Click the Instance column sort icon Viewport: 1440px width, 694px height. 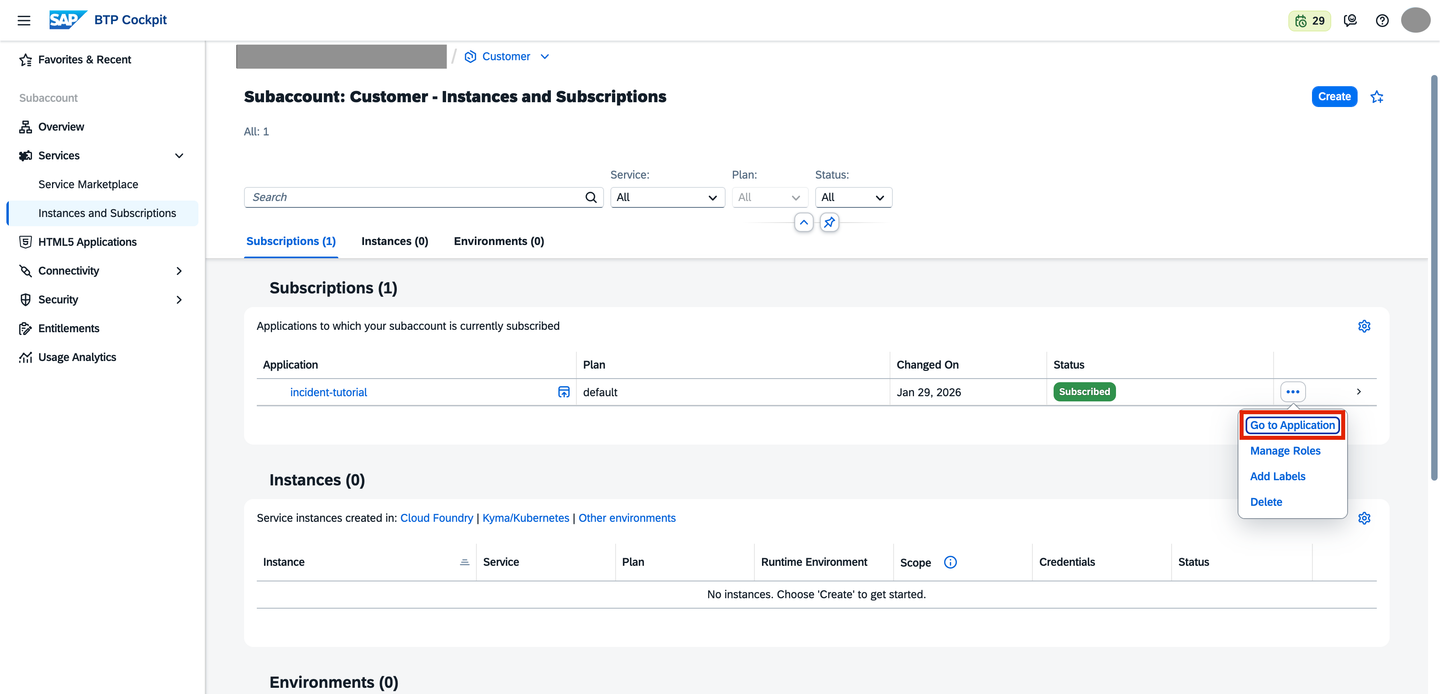(464, 562)
